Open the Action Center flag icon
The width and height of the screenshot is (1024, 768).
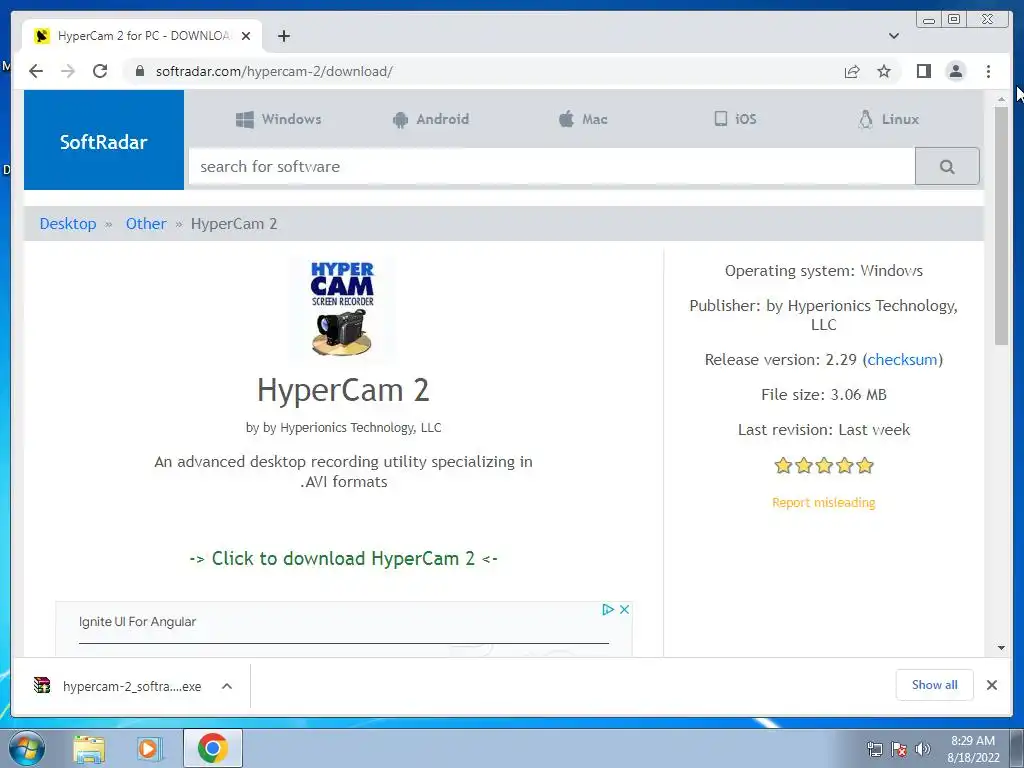pos(899,749)
